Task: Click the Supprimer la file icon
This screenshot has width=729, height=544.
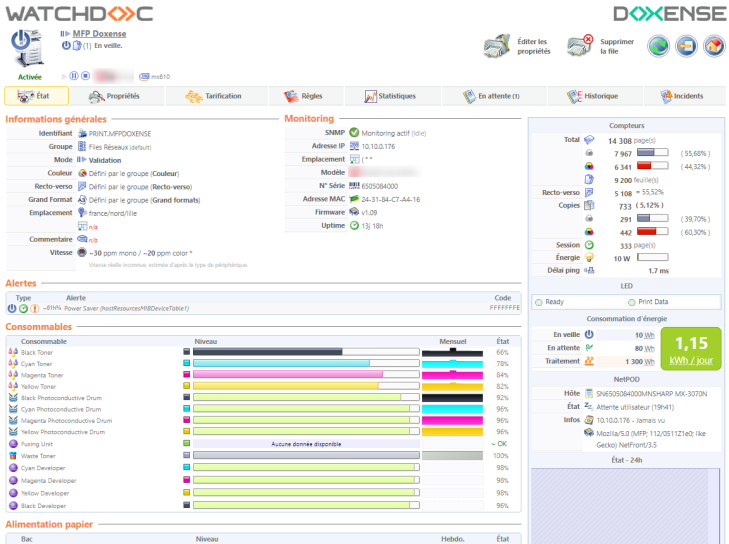Action: [x=581, y=46]
